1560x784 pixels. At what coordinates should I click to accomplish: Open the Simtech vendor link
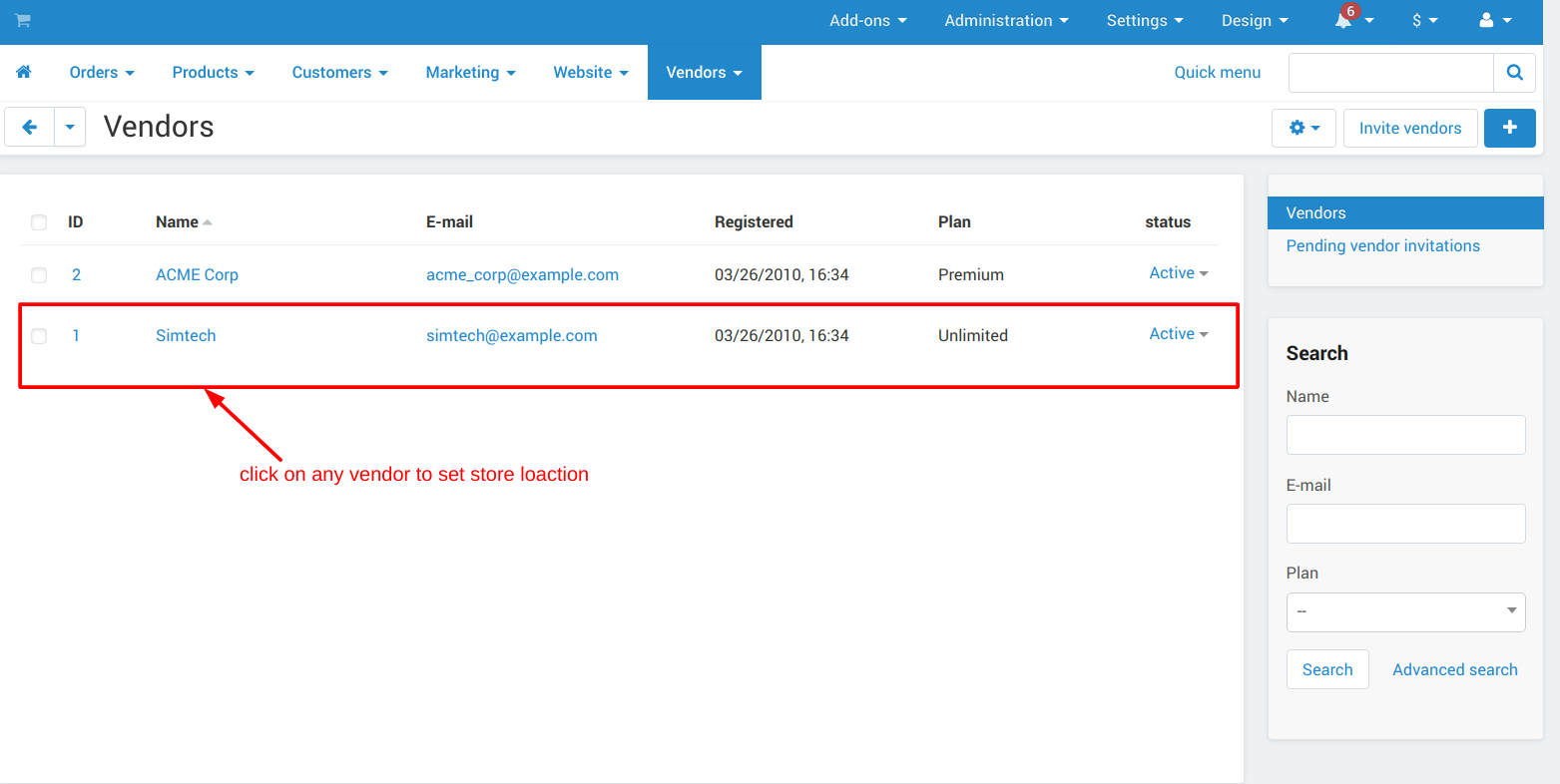(186, 335)
